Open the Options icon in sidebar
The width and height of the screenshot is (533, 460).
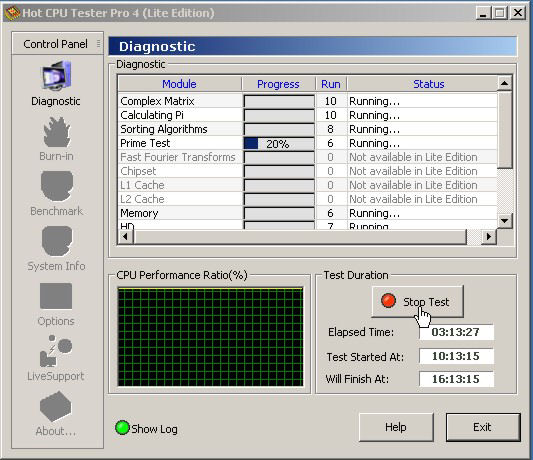[x=56, y=296]
